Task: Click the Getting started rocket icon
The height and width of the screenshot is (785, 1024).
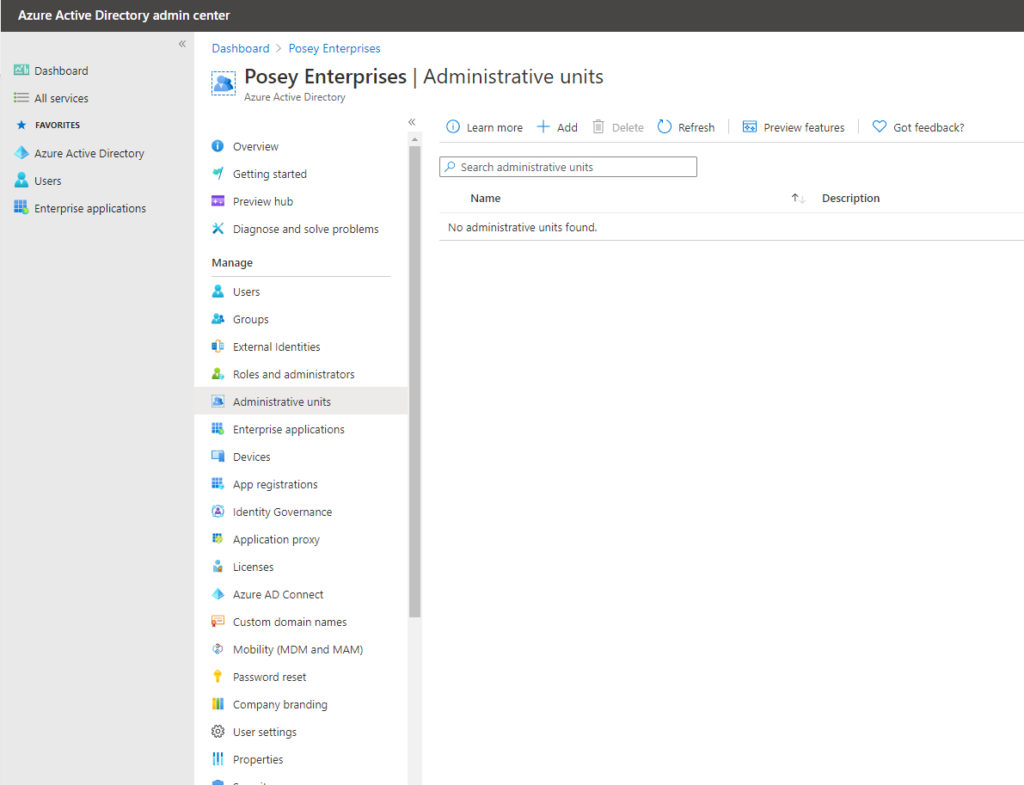Action: [x=217, y=174]
